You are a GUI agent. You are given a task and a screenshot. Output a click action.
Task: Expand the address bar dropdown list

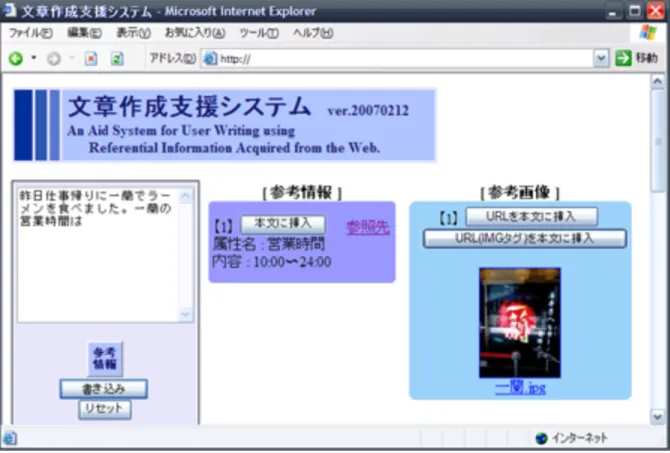[x=601, y=59]
